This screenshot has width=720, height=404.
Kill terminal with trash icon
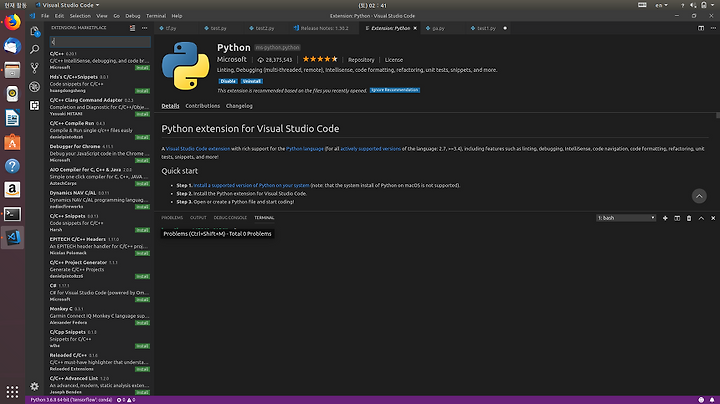point(689,218)
